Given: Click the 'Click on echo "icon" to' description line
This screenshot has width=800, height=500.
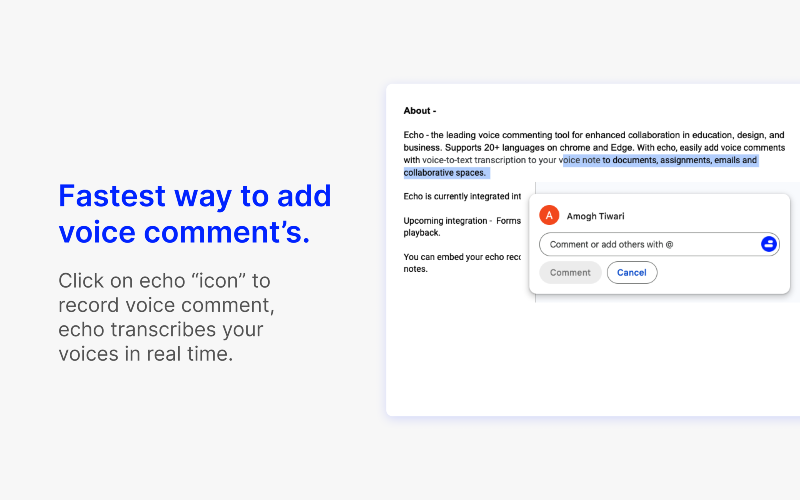Looking at the screenshot, I should coord(164,280).
